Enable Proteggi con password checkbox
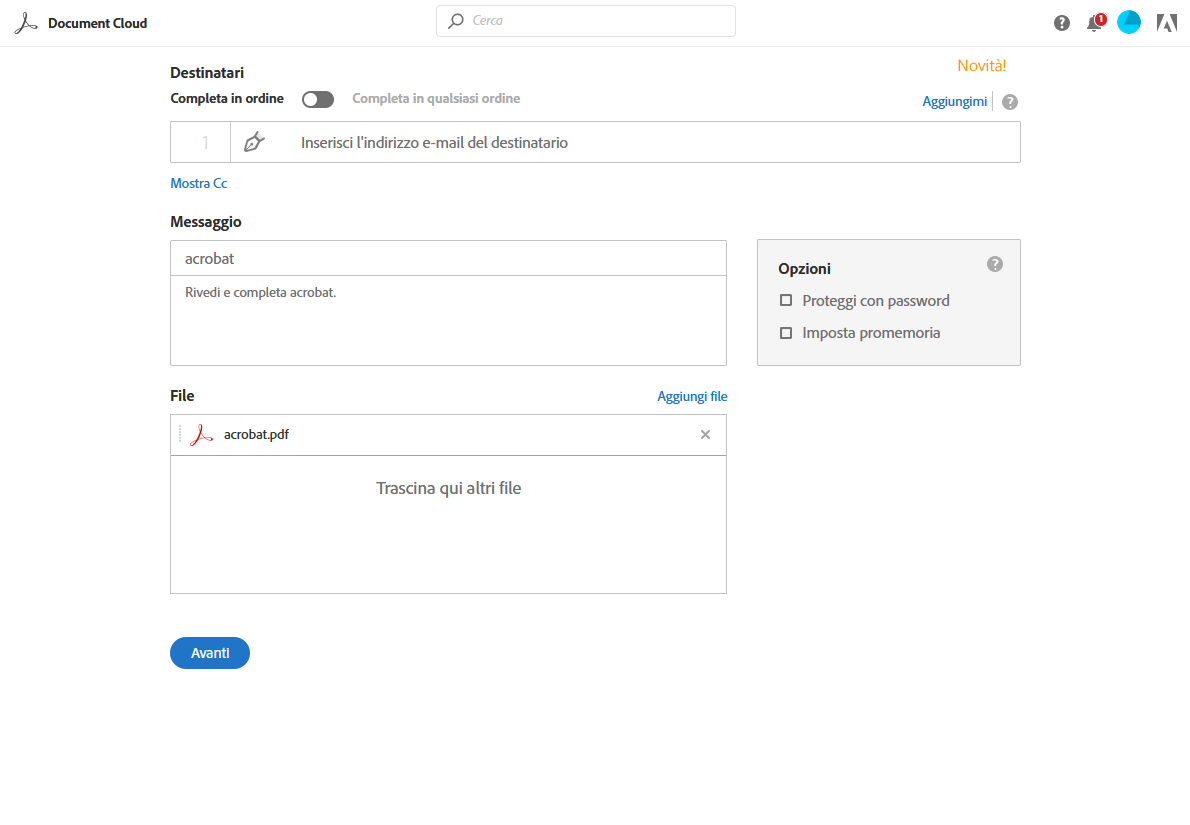This screenshot has width=1190, height=825. pos(786,300)
